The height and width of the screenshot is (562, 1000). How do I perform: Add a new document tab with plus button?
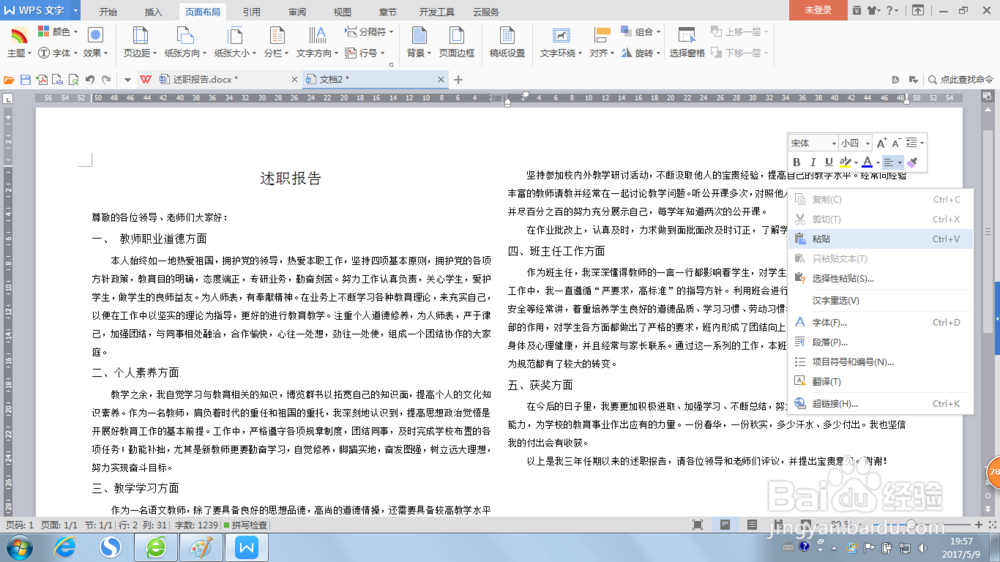click(458, 80)
